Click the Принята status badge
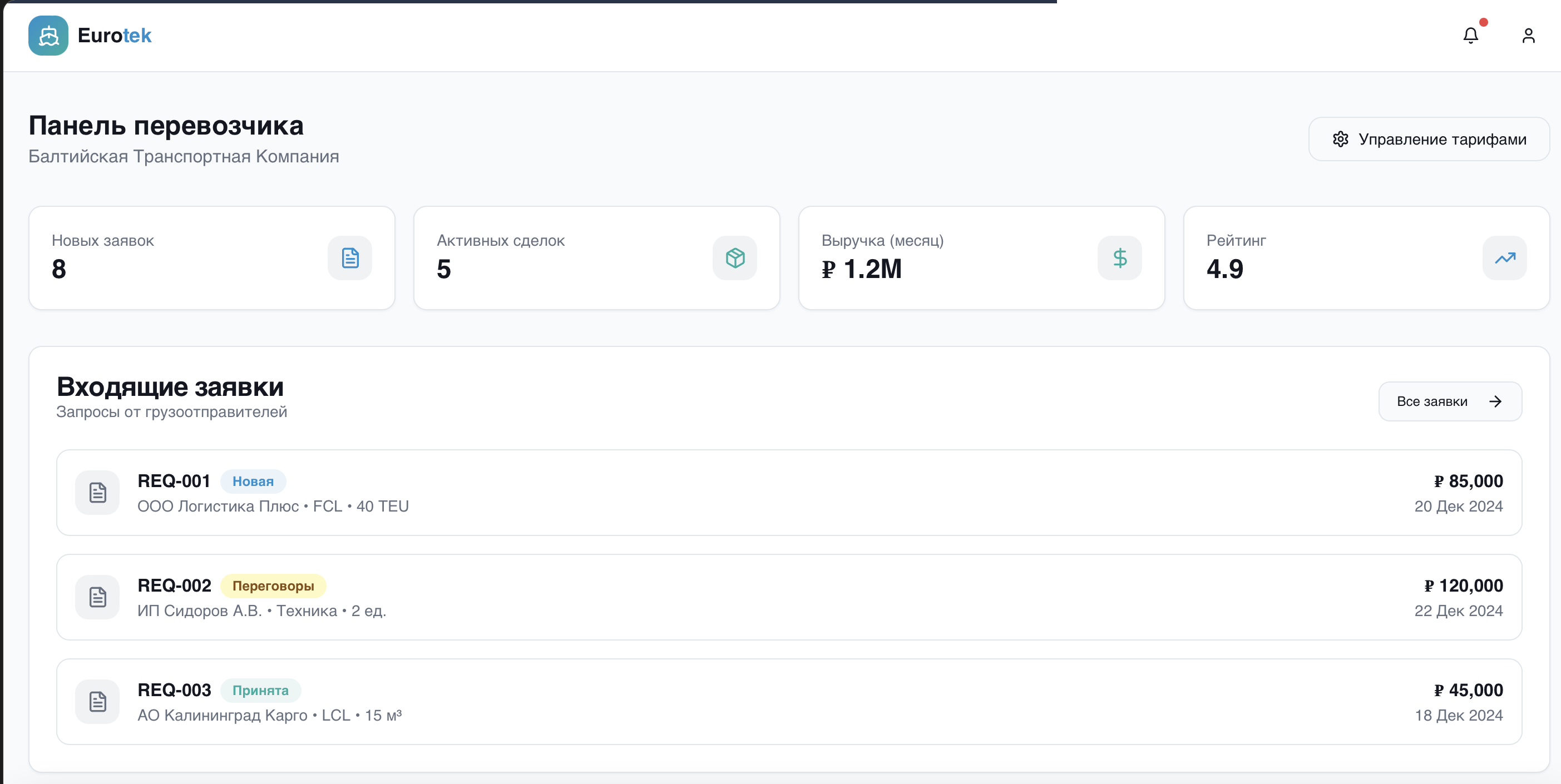 [260, 691]
